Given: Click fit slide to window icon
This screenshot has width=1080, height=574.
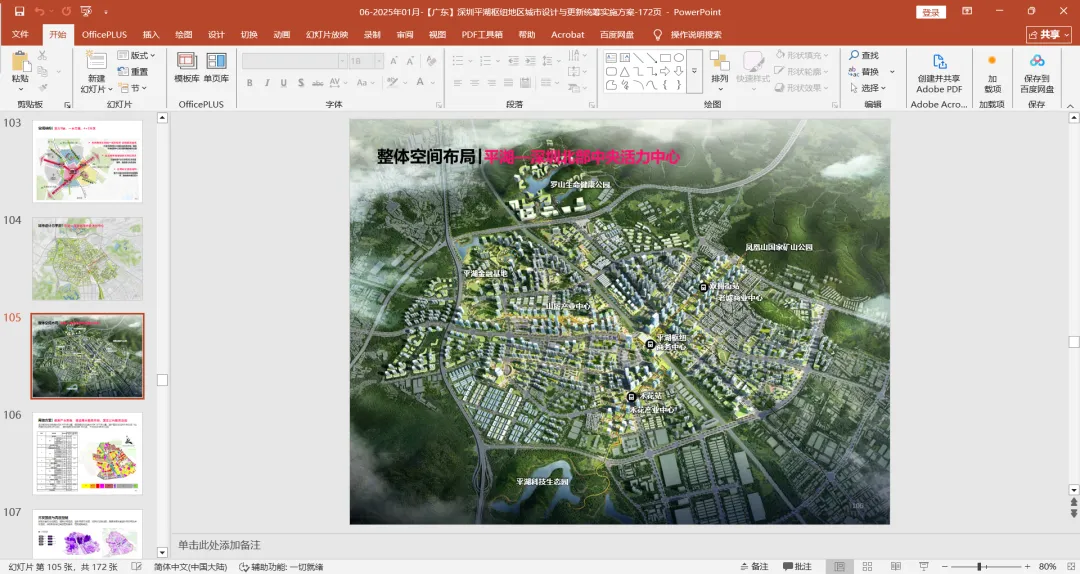Looking at the screenshot, I should (x=1070, y=566).
